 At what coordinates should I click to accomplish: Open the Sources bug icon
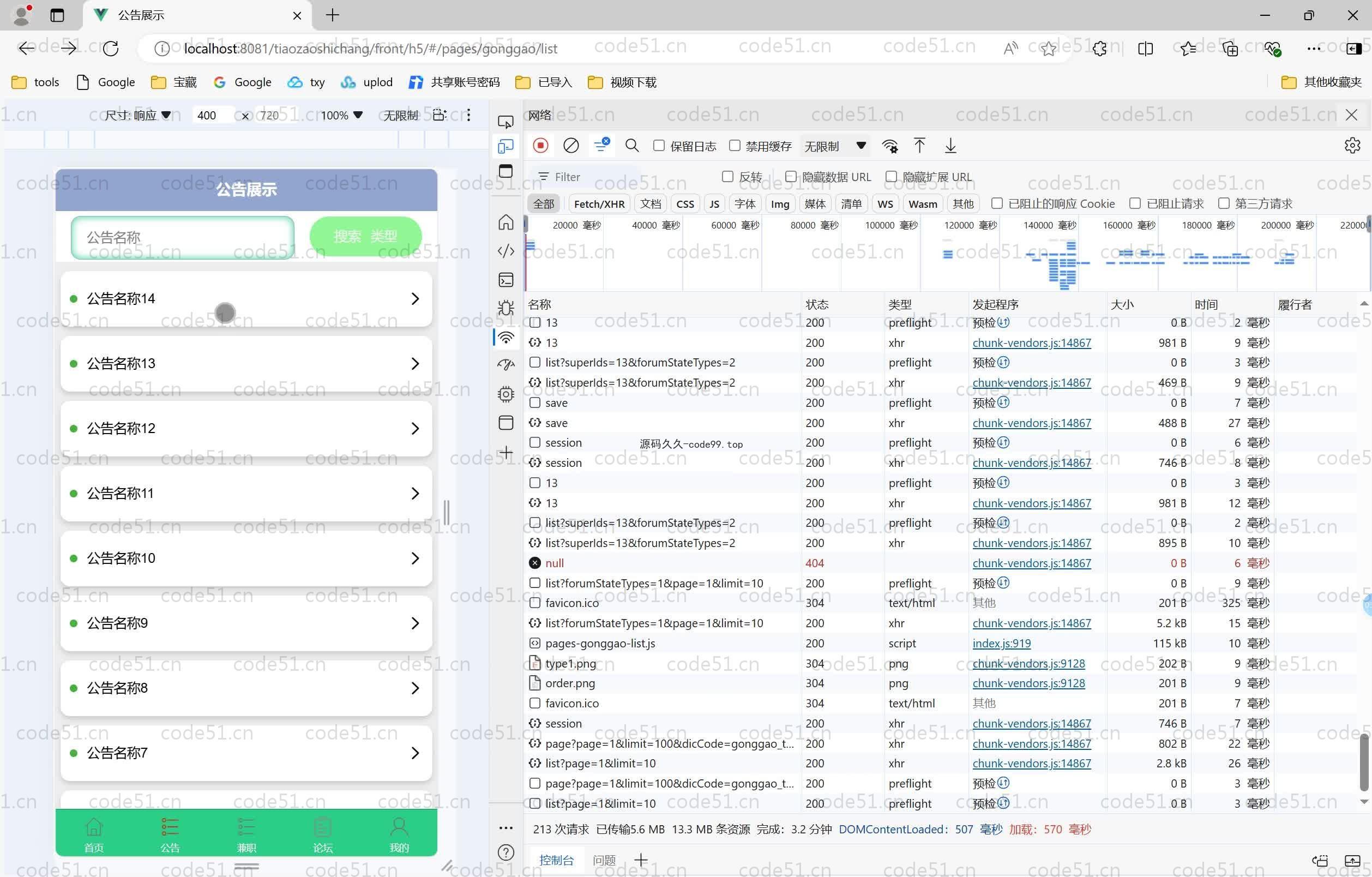506,308
